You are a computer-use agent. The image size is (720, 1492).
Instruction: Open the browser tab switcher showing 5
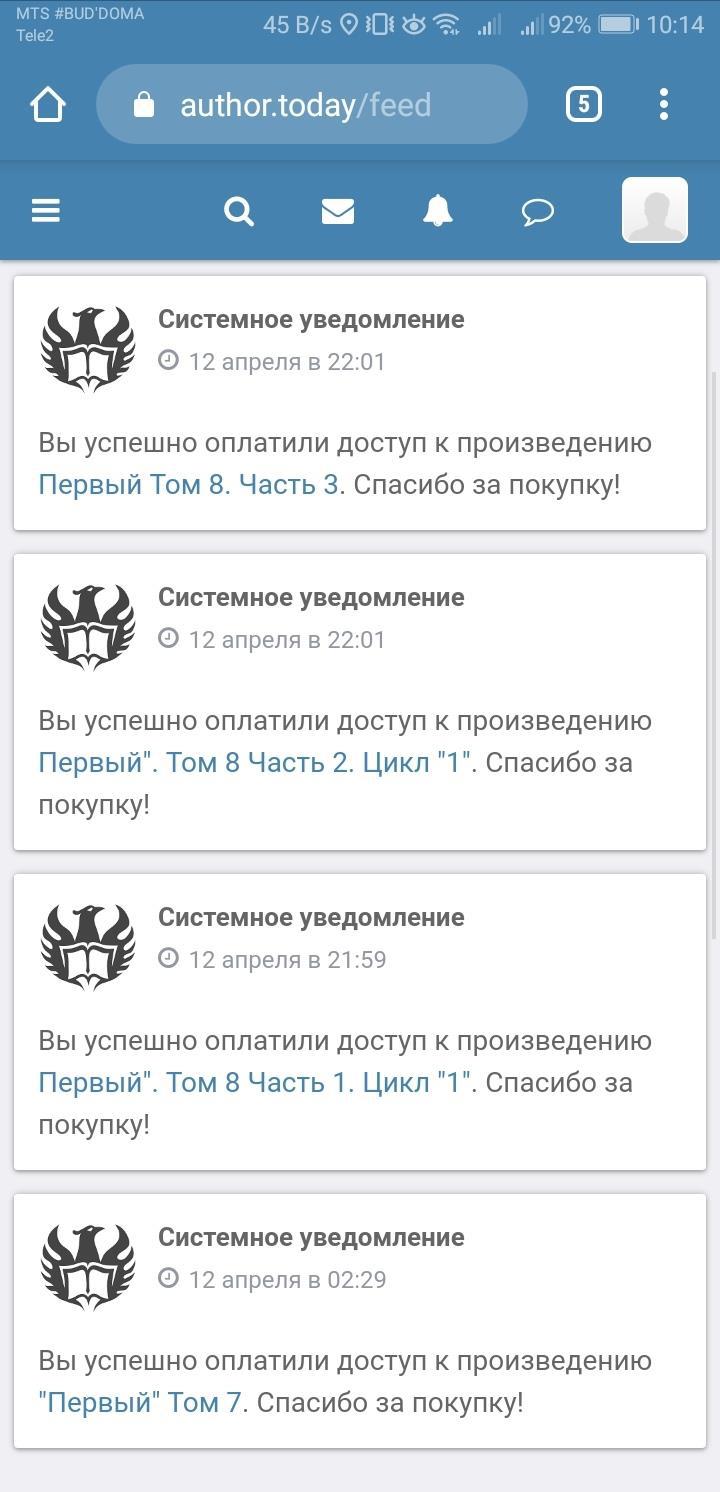point(584,104)
